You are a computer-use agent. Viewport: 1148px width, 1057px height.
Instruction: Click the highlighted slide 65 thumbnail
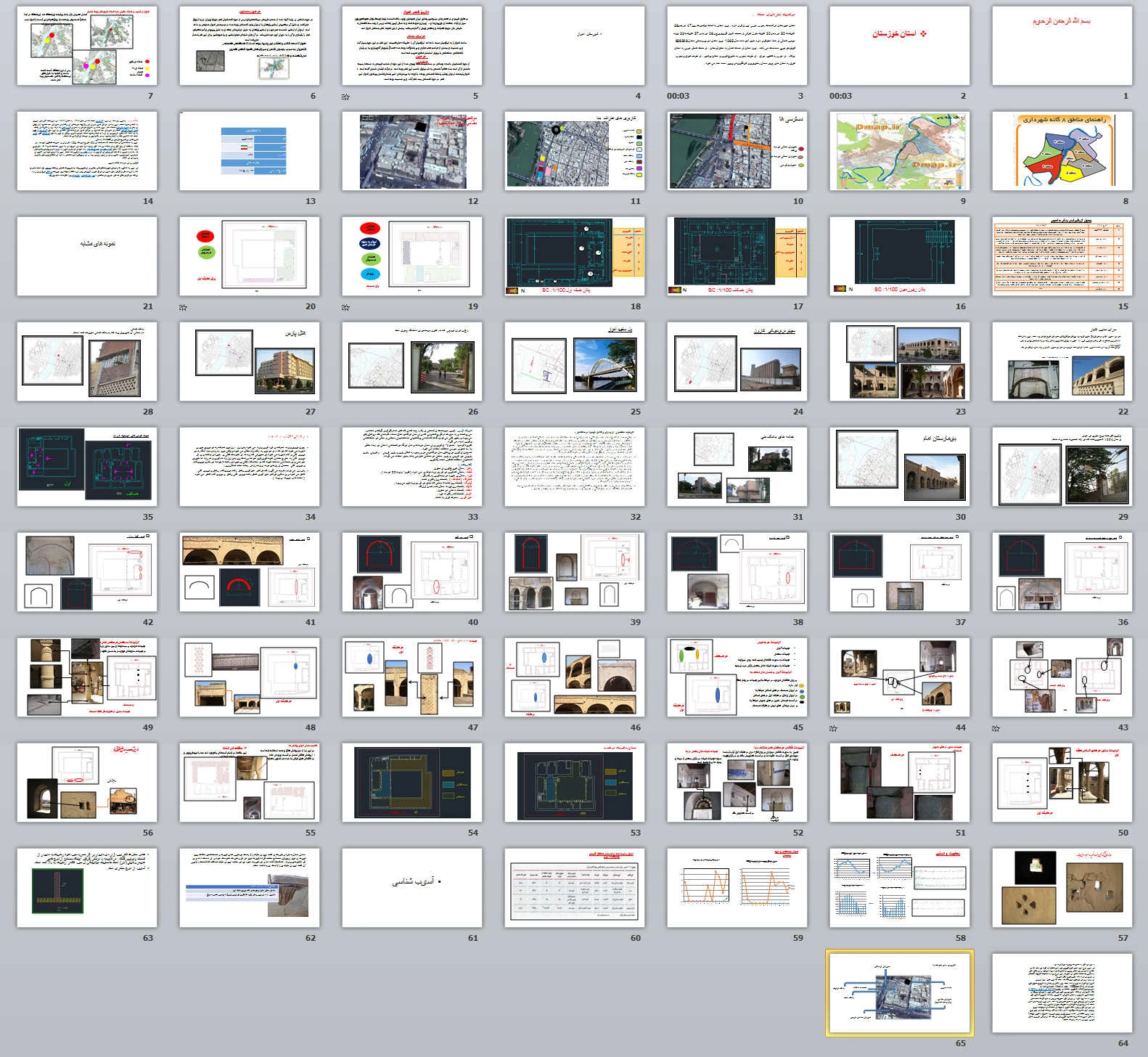point(899,993)
